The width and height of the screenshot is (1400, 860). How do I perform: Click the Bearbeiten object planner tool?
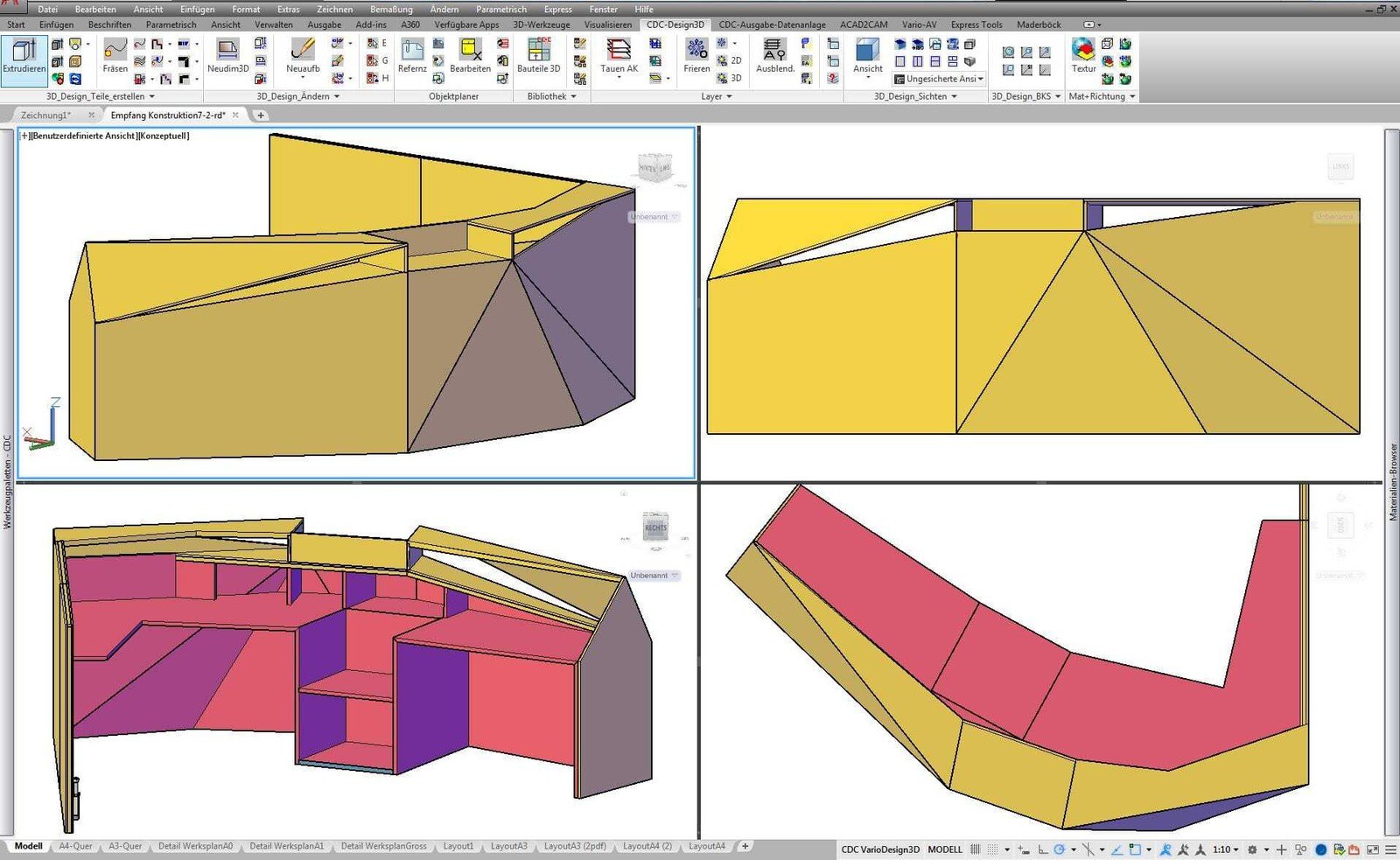471,57
